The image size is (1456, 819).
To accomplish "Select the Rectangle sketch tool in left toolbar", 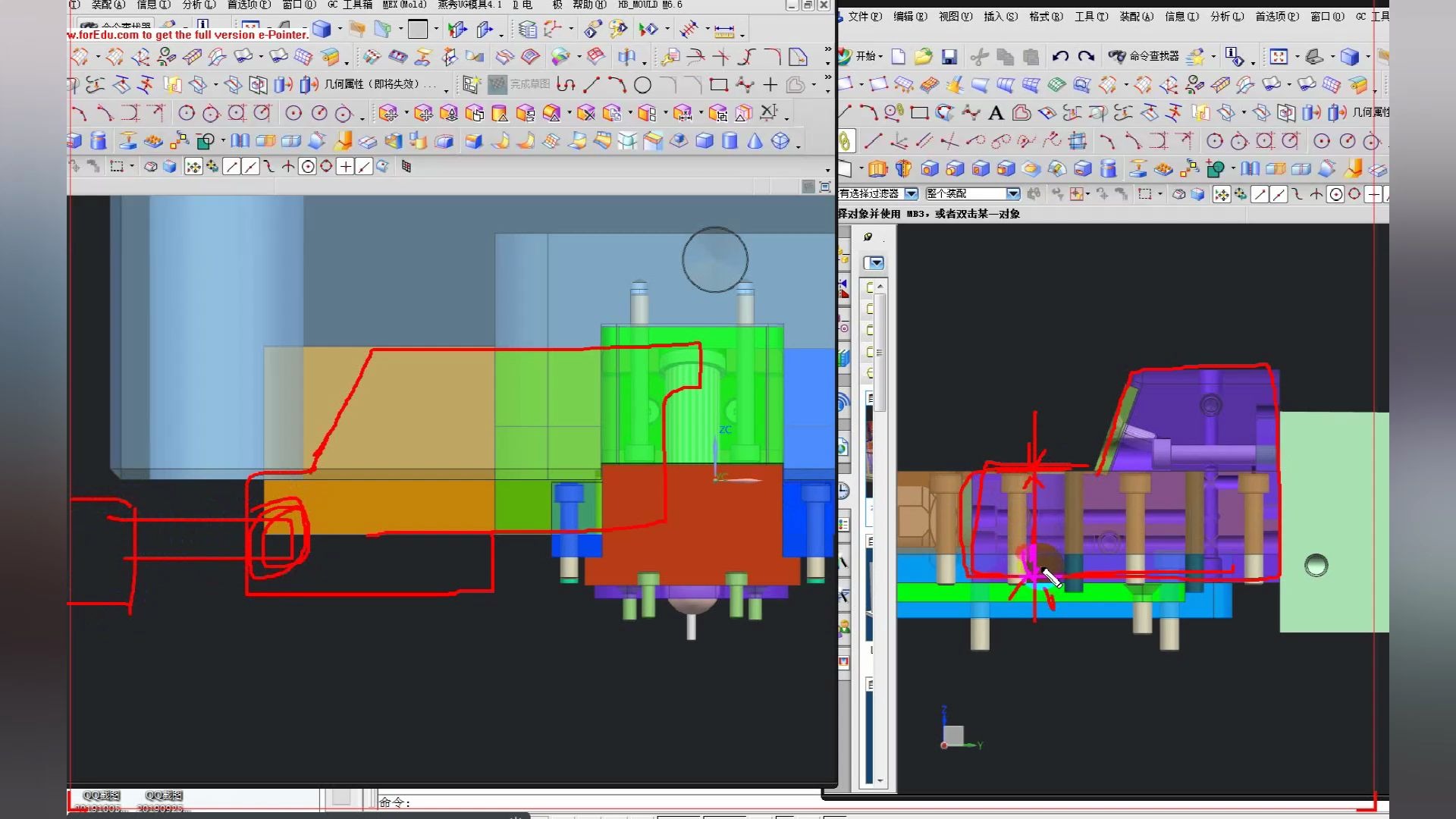I will [x=718, y=85].
